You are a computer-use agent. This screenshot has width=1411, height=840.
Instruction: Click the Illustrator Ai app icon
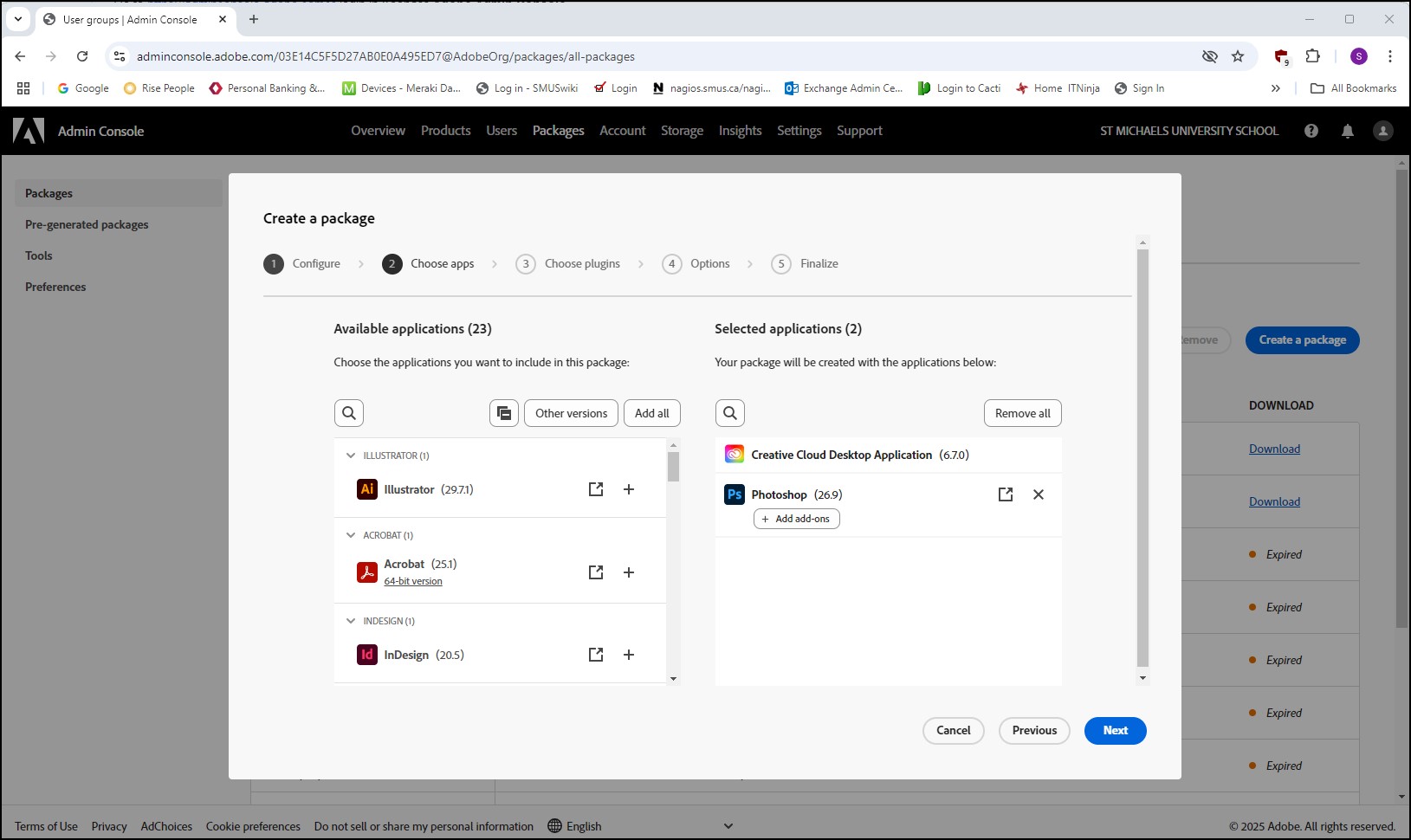pyautogui.click(x=367, y=489)
